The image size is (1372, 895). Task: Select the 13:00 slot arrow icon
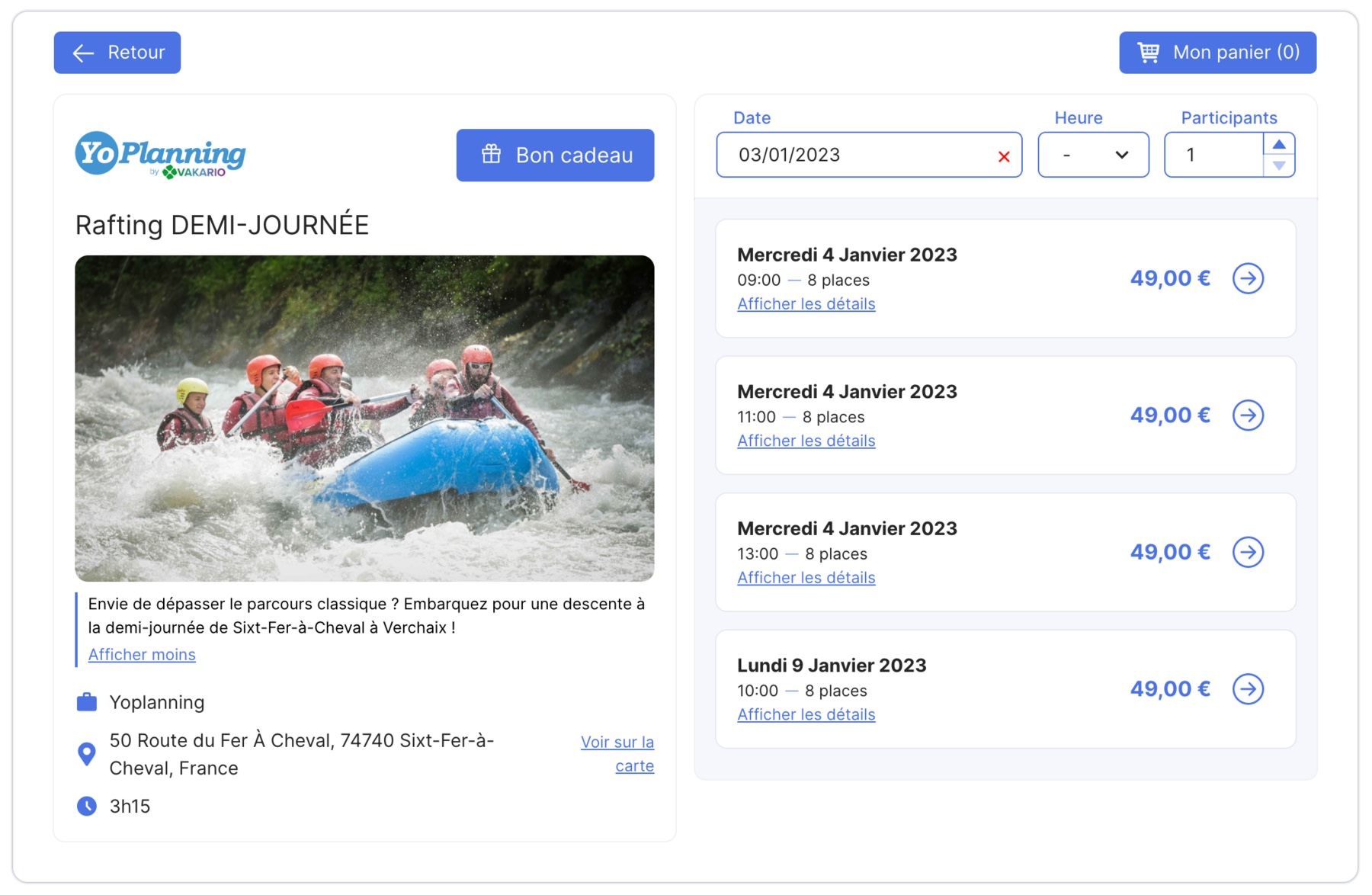point(1248,552)
